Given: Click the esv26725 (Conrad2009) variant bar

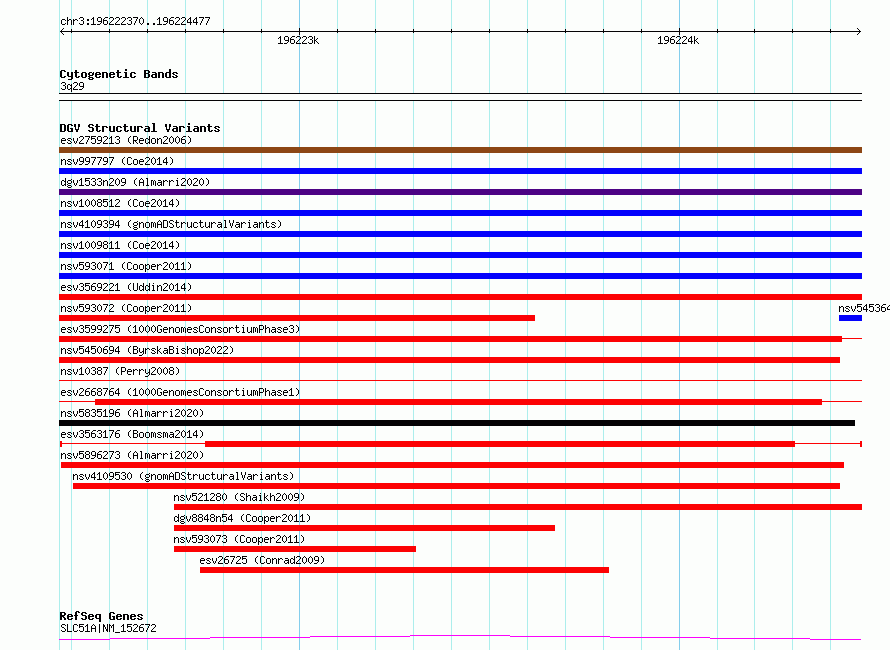Looking at the screenshot, I should point(404,570).
